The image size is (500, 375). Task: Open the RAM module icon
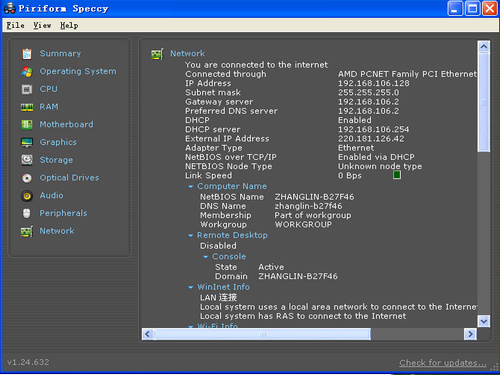point(27,107)
